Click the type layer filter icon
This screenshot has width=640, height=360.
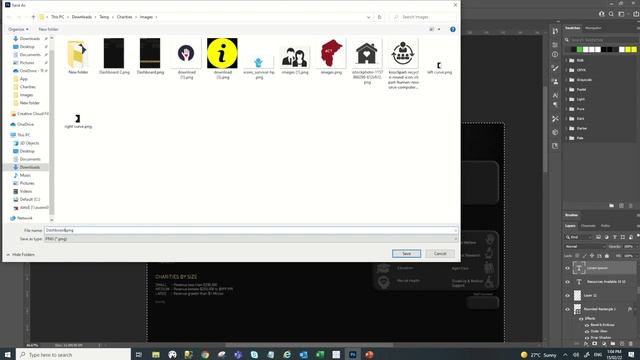coord(615,237)
